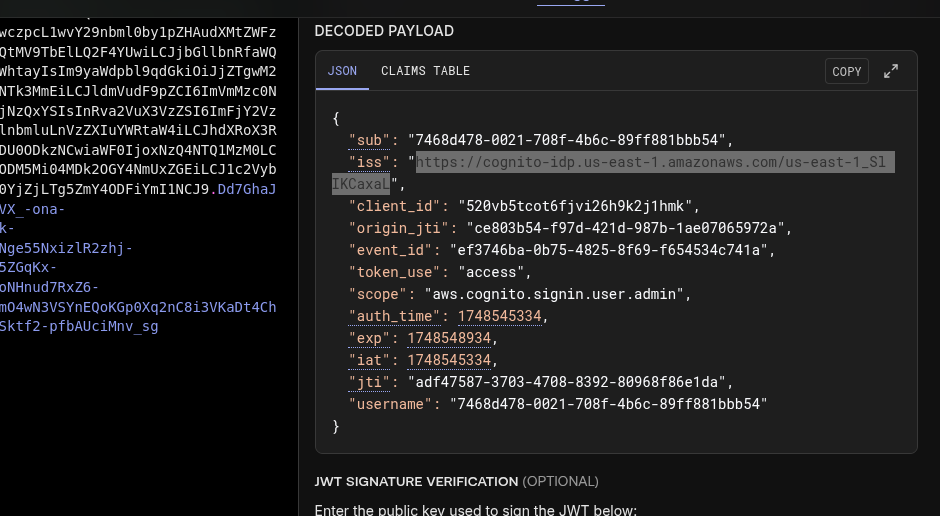Click the "Enter the public key" instruction text

pos(475,510)
